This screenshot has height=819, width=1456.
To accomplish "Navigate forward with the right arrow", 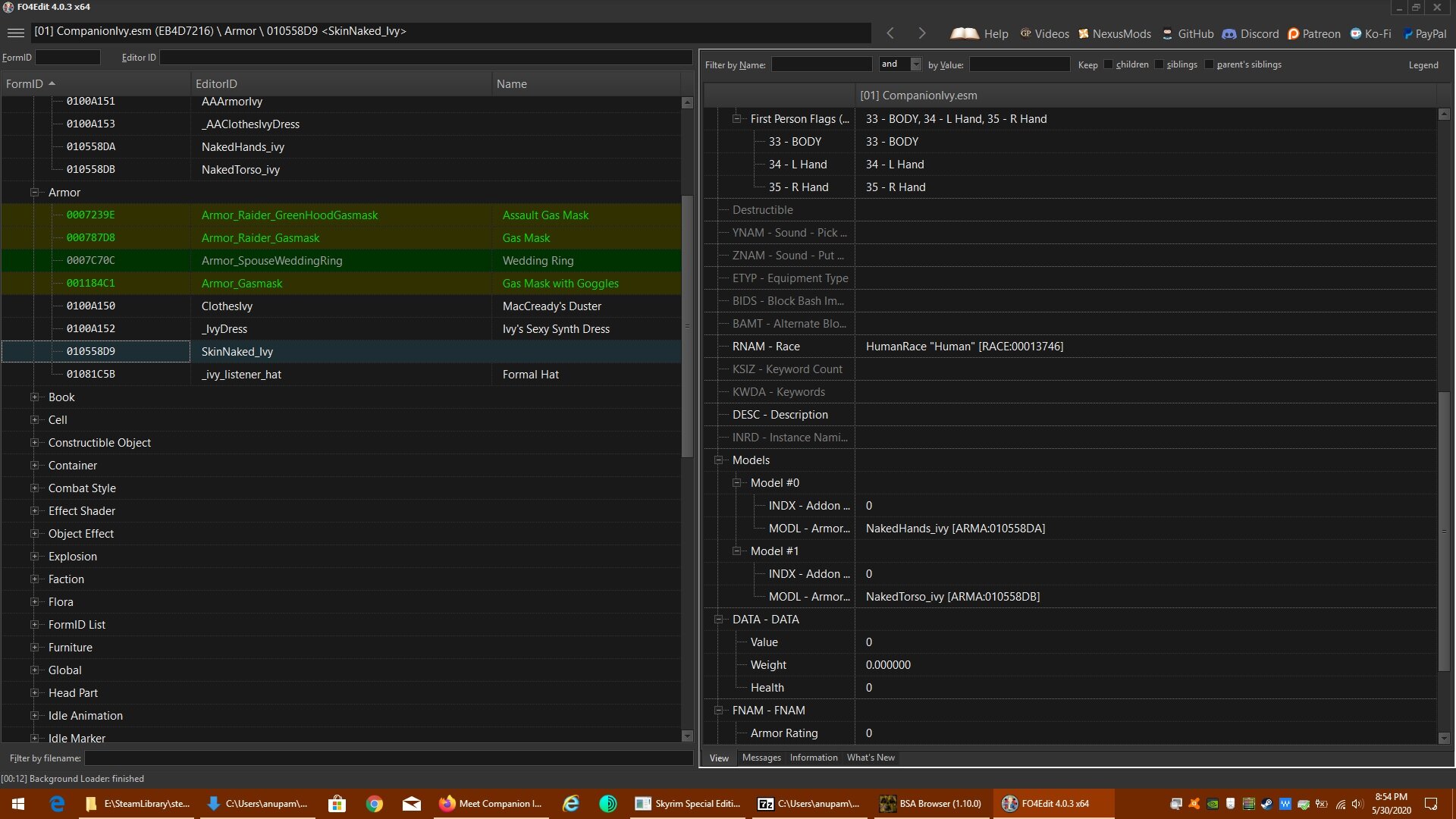I will coord(921,33).
